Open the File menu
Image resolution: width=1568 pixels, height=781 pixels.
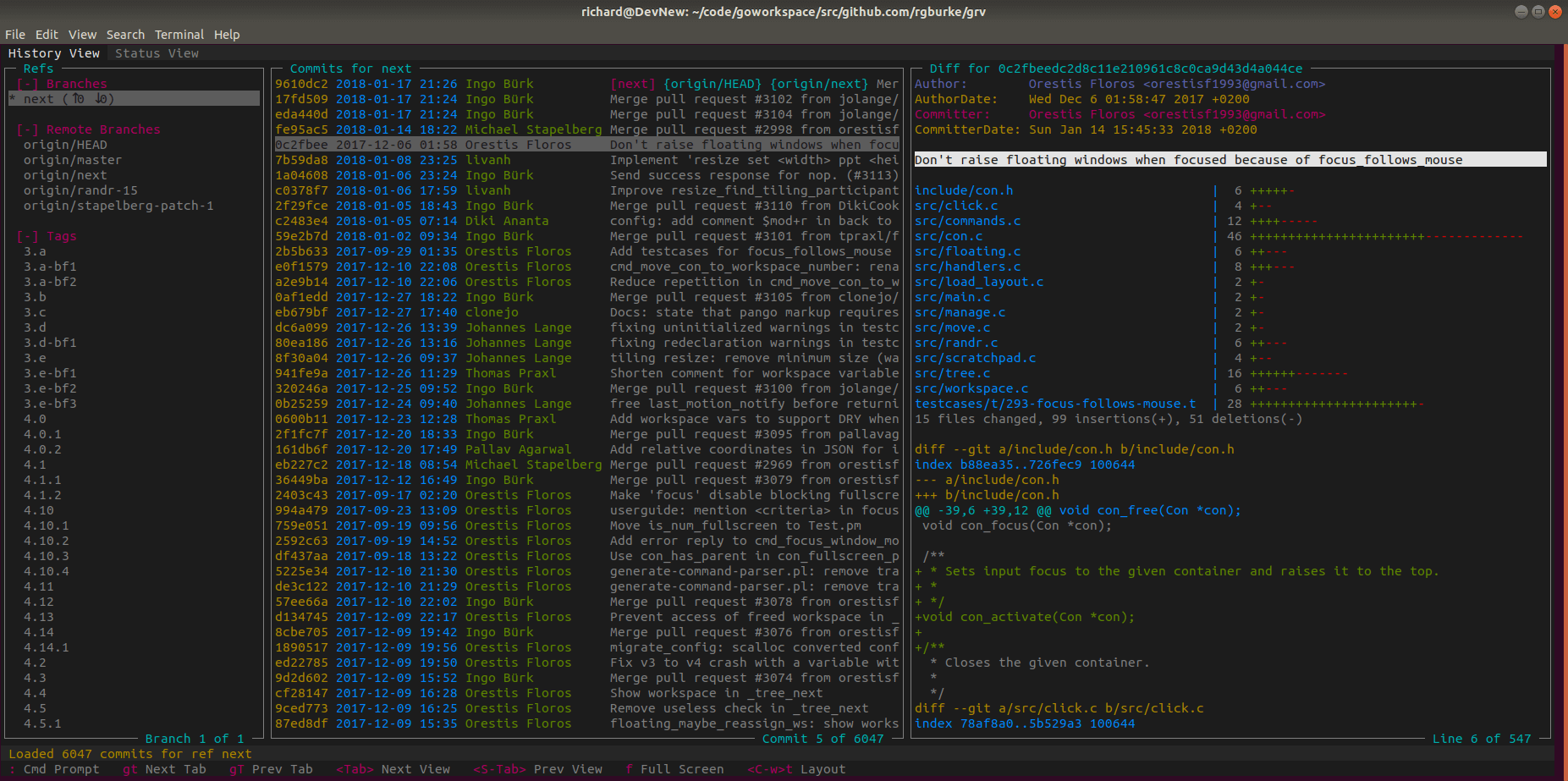pyautogui.click(x=15, y=35)
